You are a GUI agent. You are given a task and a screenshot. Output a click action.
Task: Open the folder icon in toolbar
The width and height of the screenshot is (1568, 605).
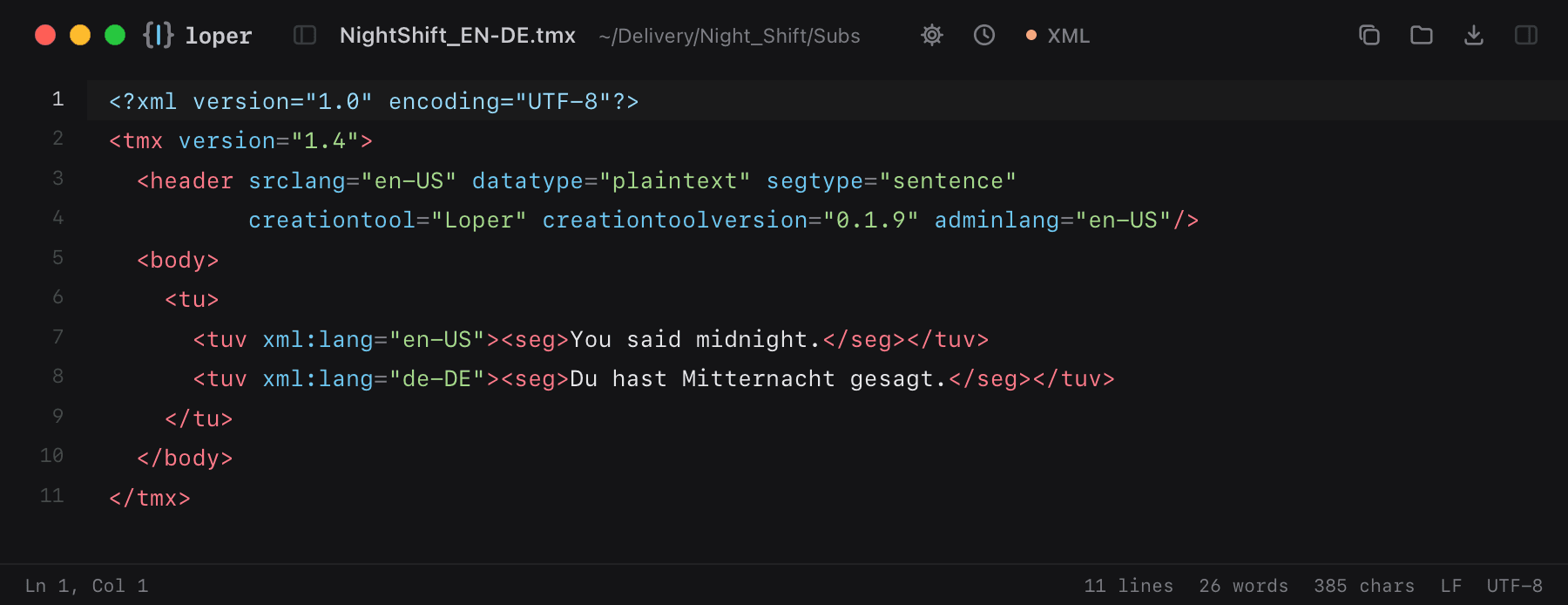coord(1422,35)
